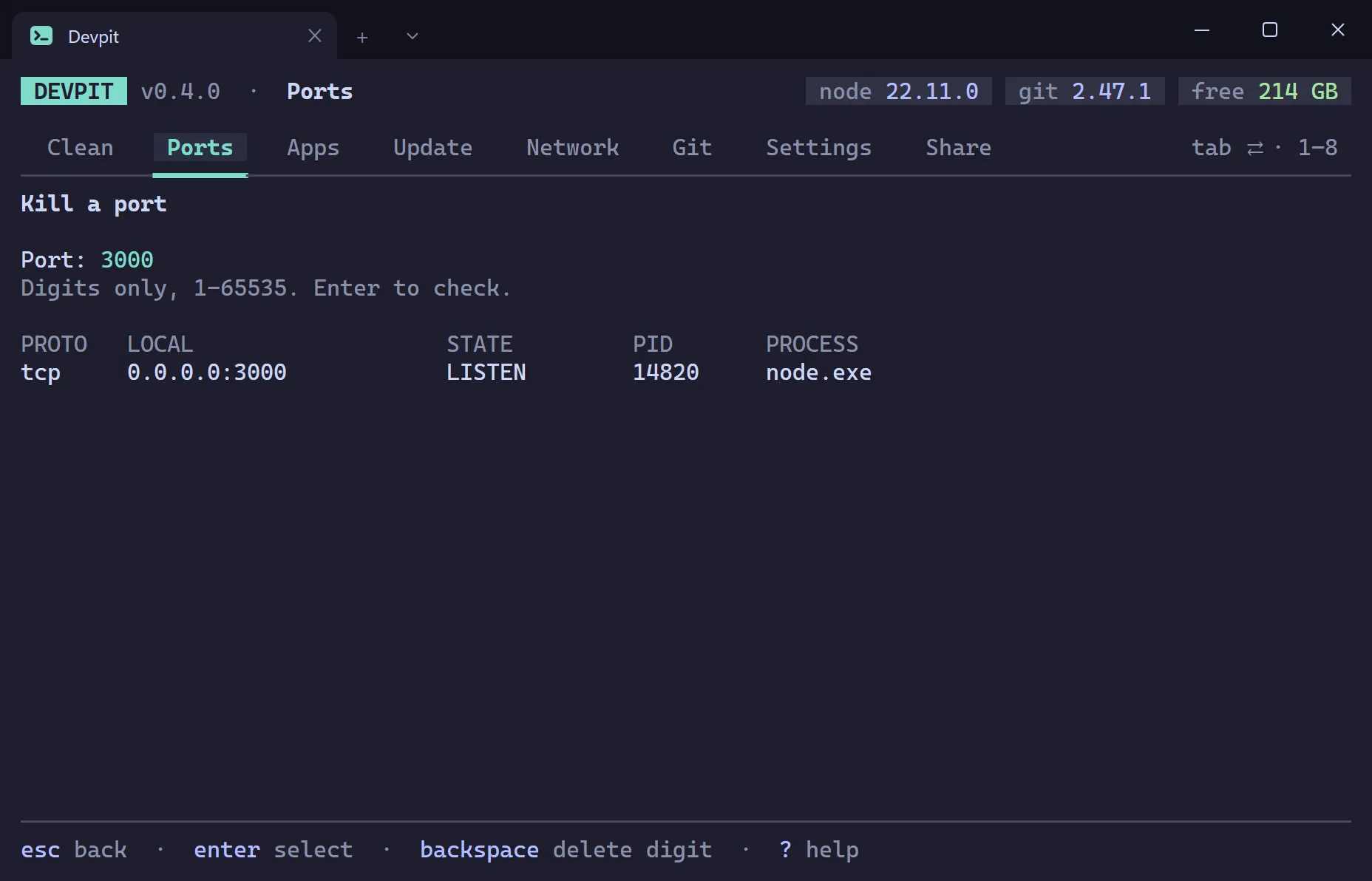Click the PROCESS column header
Image resolution: width=1372 pixels, height=881 pixels.
(x=812, y=344)
